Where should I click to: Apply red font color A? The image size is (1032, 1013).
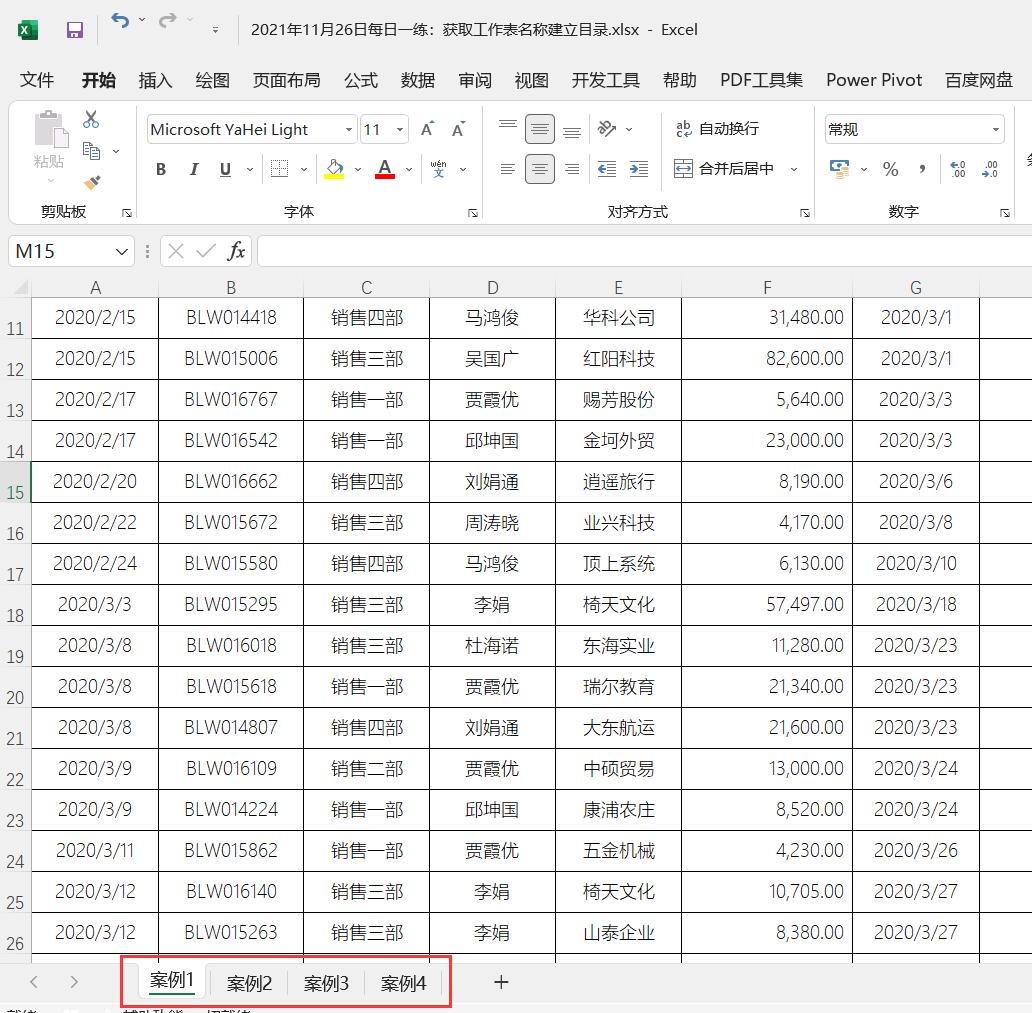385,169
